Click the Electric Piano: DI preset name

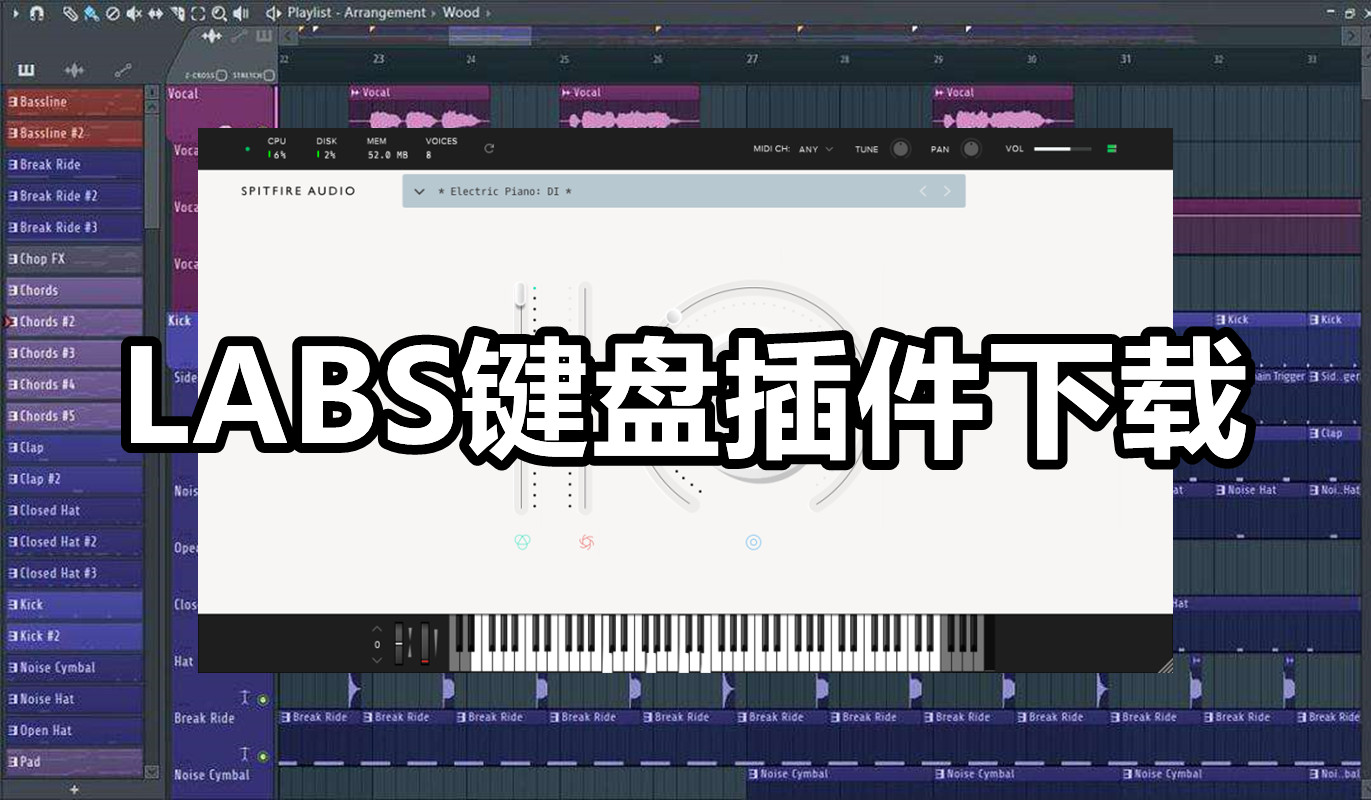pyautogui.click(x=505, y=191)
